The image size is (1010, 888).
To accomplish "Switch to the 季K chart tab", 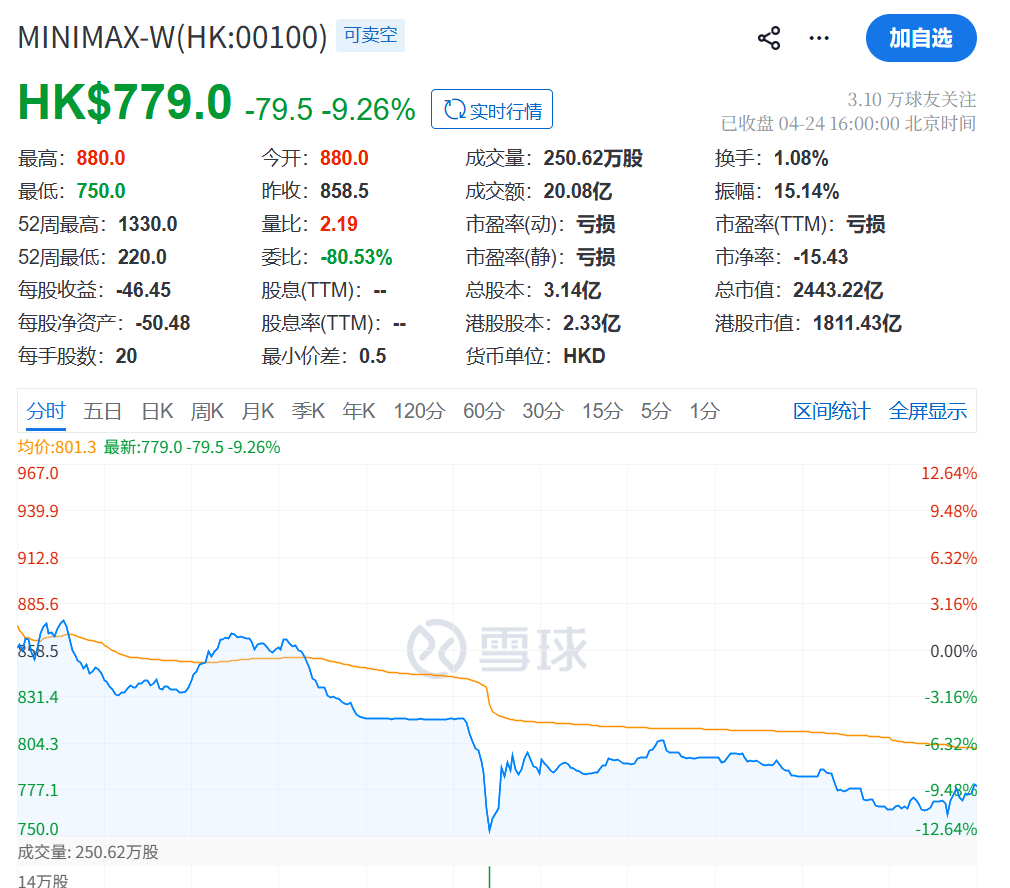I will [x=308, y=411].
